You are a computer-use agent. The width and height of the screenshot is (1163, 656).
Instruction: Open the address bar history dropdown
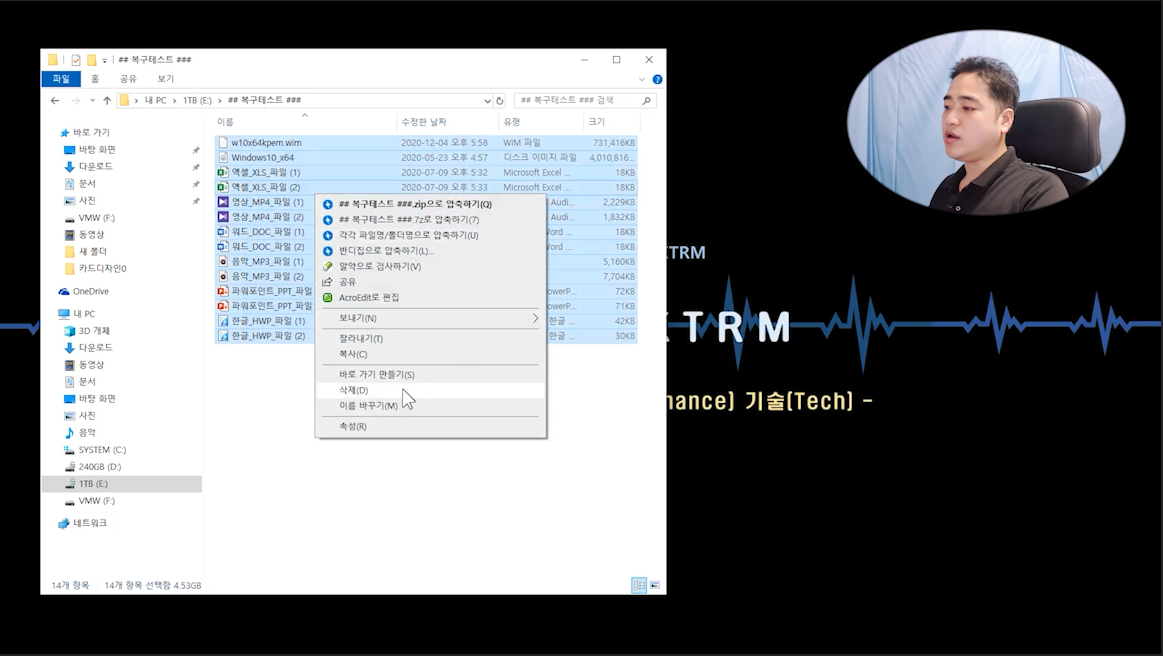[487, 100]
